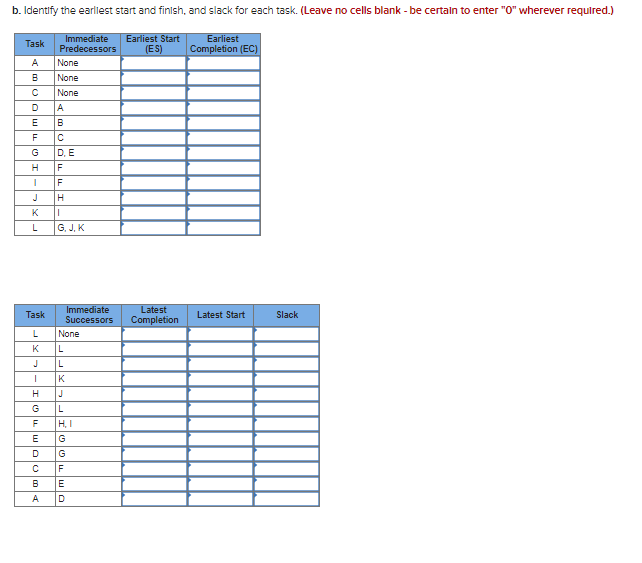Select Earliest Start cell for task B
642x563 pixels.
point(154,78)
